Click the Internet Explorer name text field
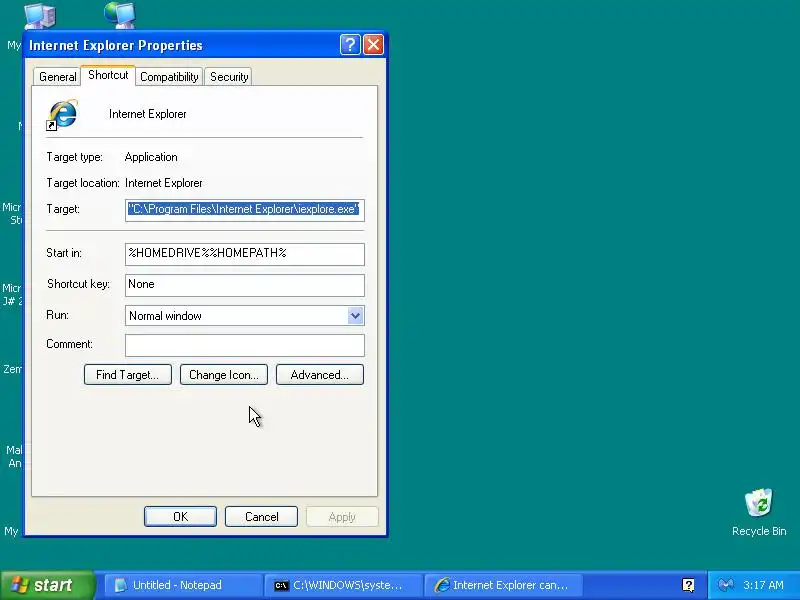The image size is (800, 600). 147,114
